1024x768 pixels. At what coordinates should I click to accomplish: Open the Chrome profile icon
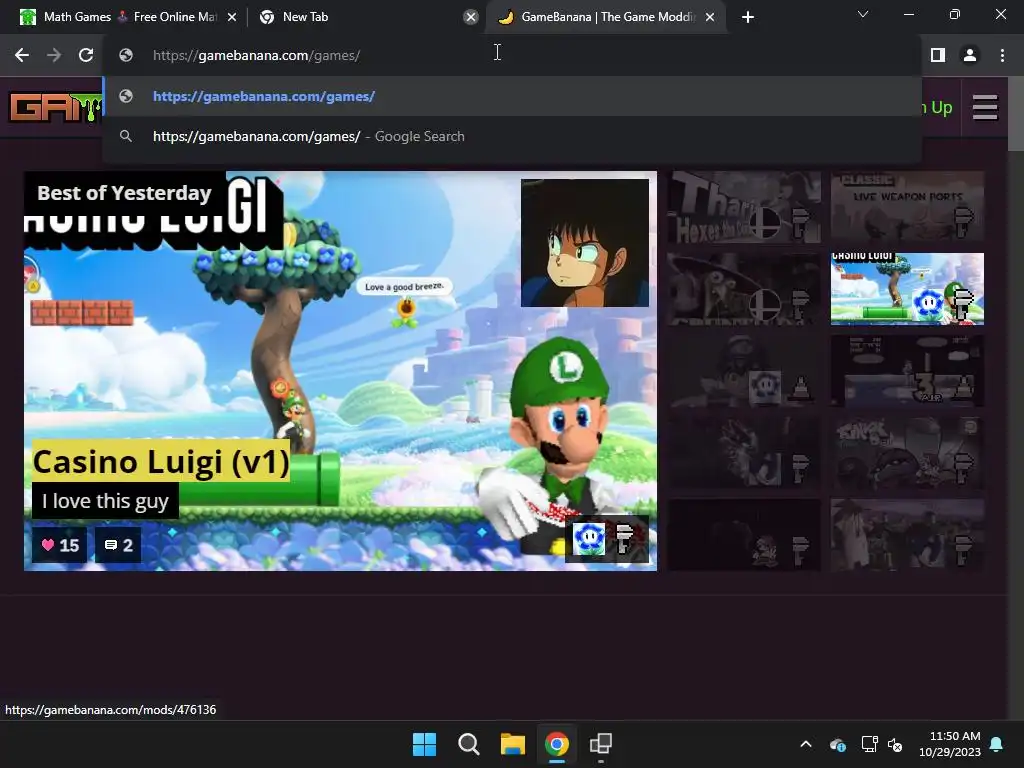click(x=970, y=55)
